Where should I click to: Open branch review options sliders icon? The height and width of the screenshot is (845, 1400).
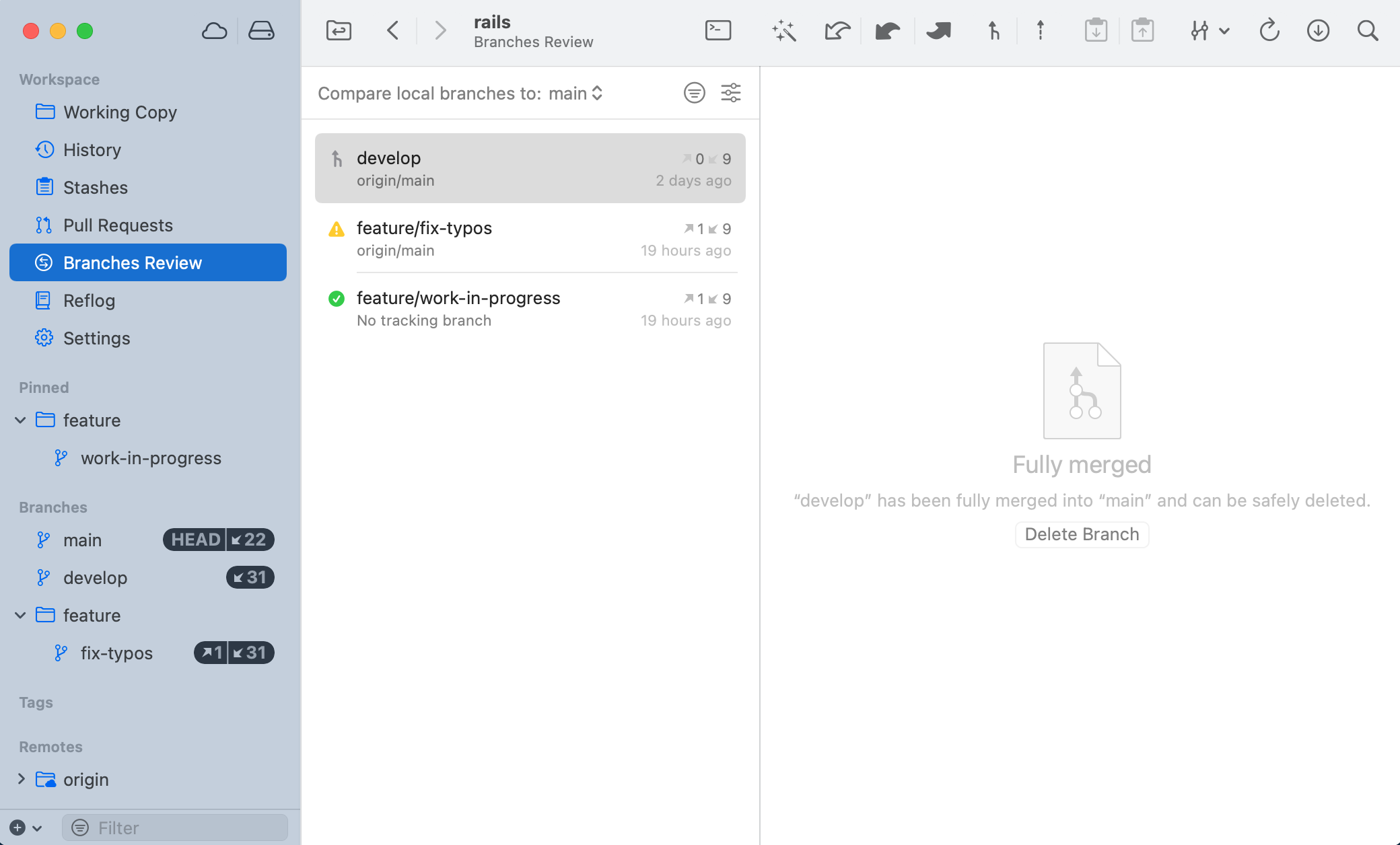click(731, 93)
